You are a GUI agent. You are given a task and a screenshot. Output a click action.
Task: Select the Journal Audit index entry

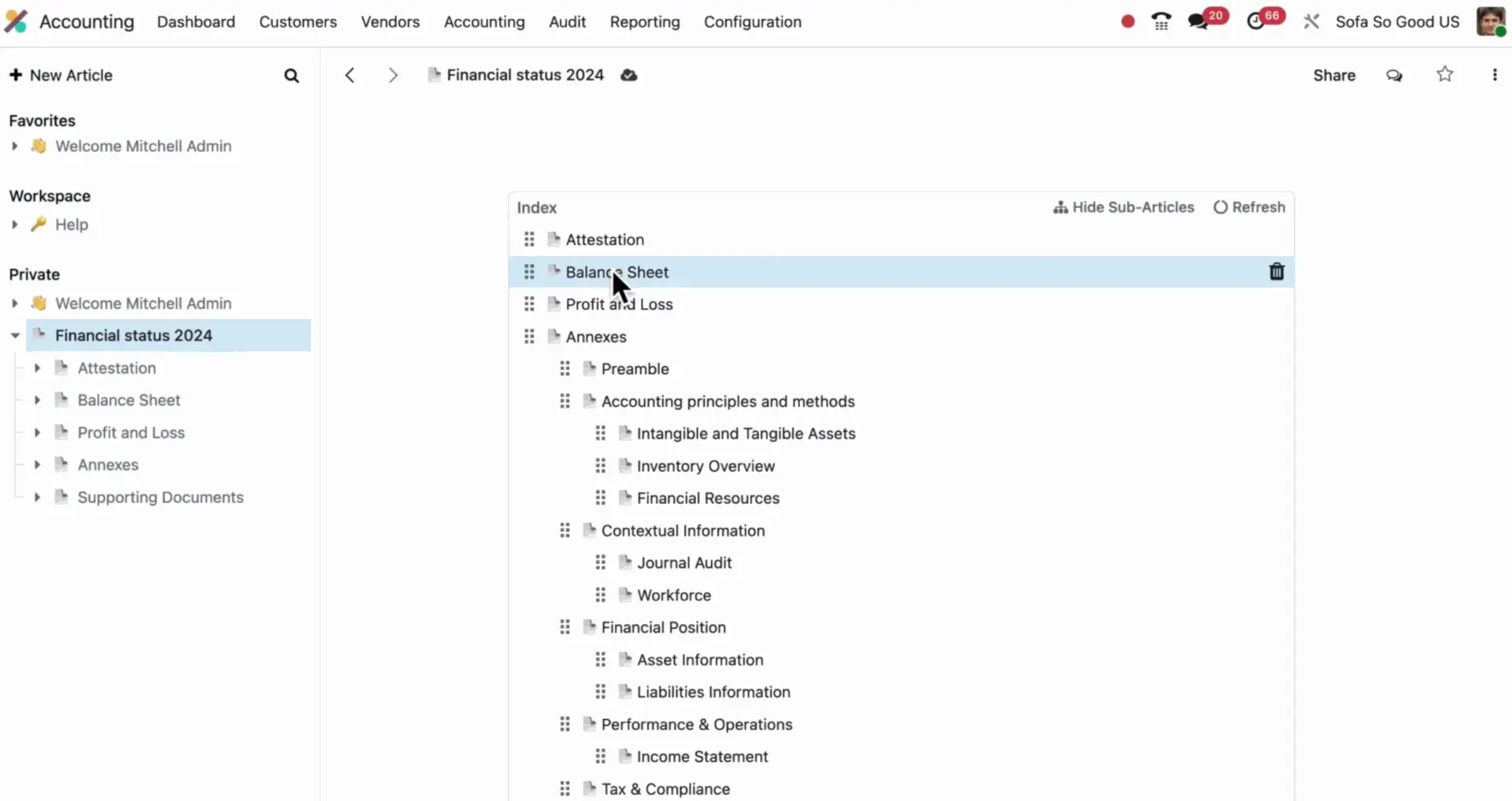(684, 562)
